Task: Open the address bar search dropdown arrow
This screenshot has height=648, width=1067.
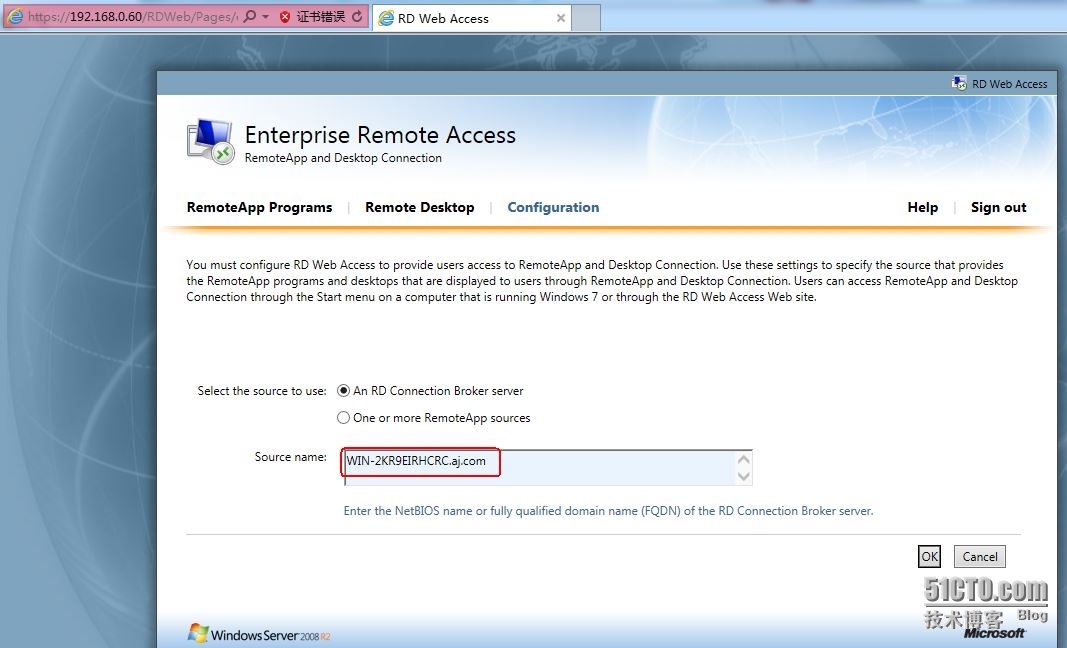Action: pos(265,17)
